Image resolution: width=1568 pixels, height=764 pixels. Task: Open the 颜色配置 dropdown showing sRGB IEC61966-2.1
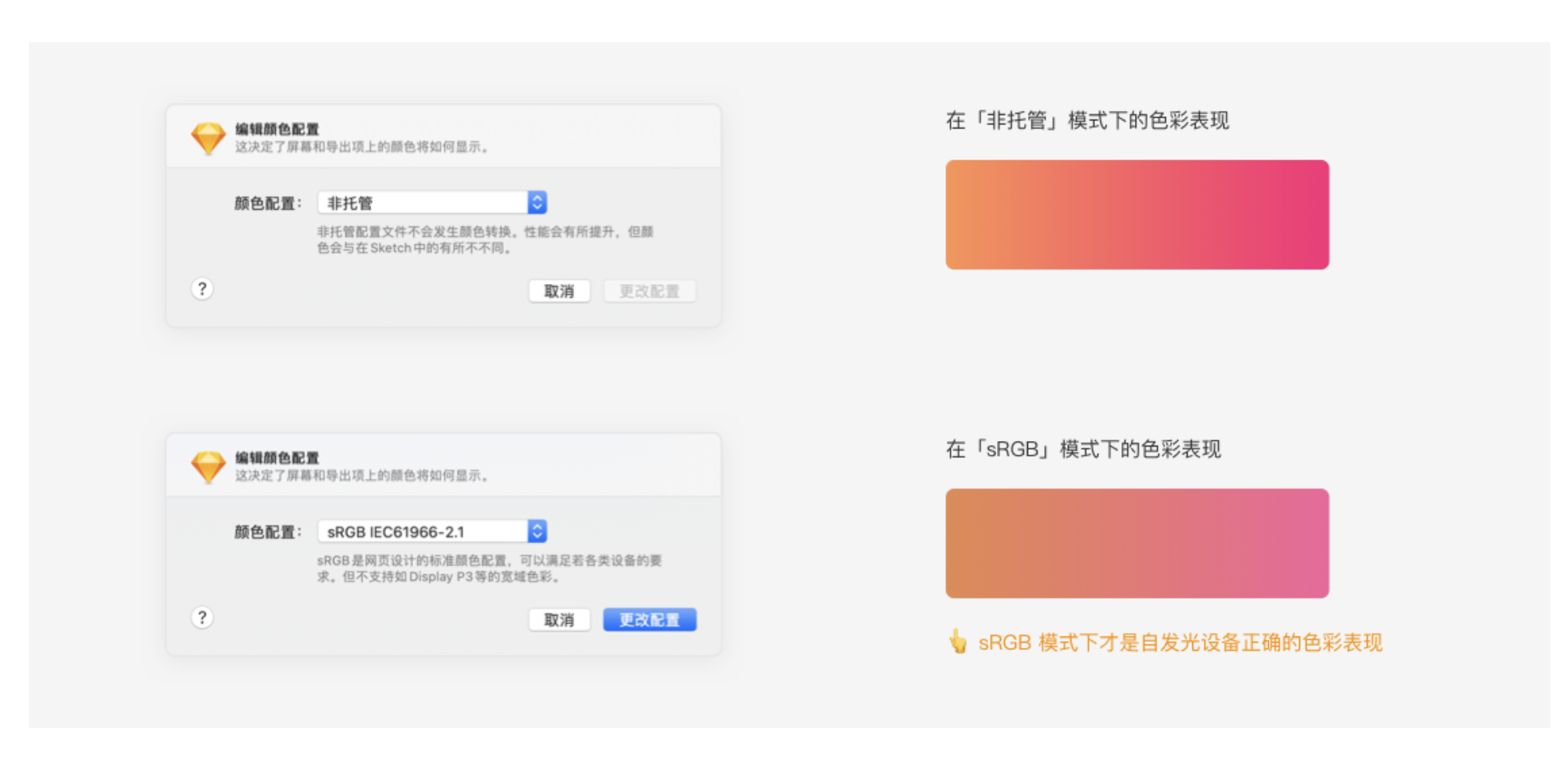coord(423,531)
